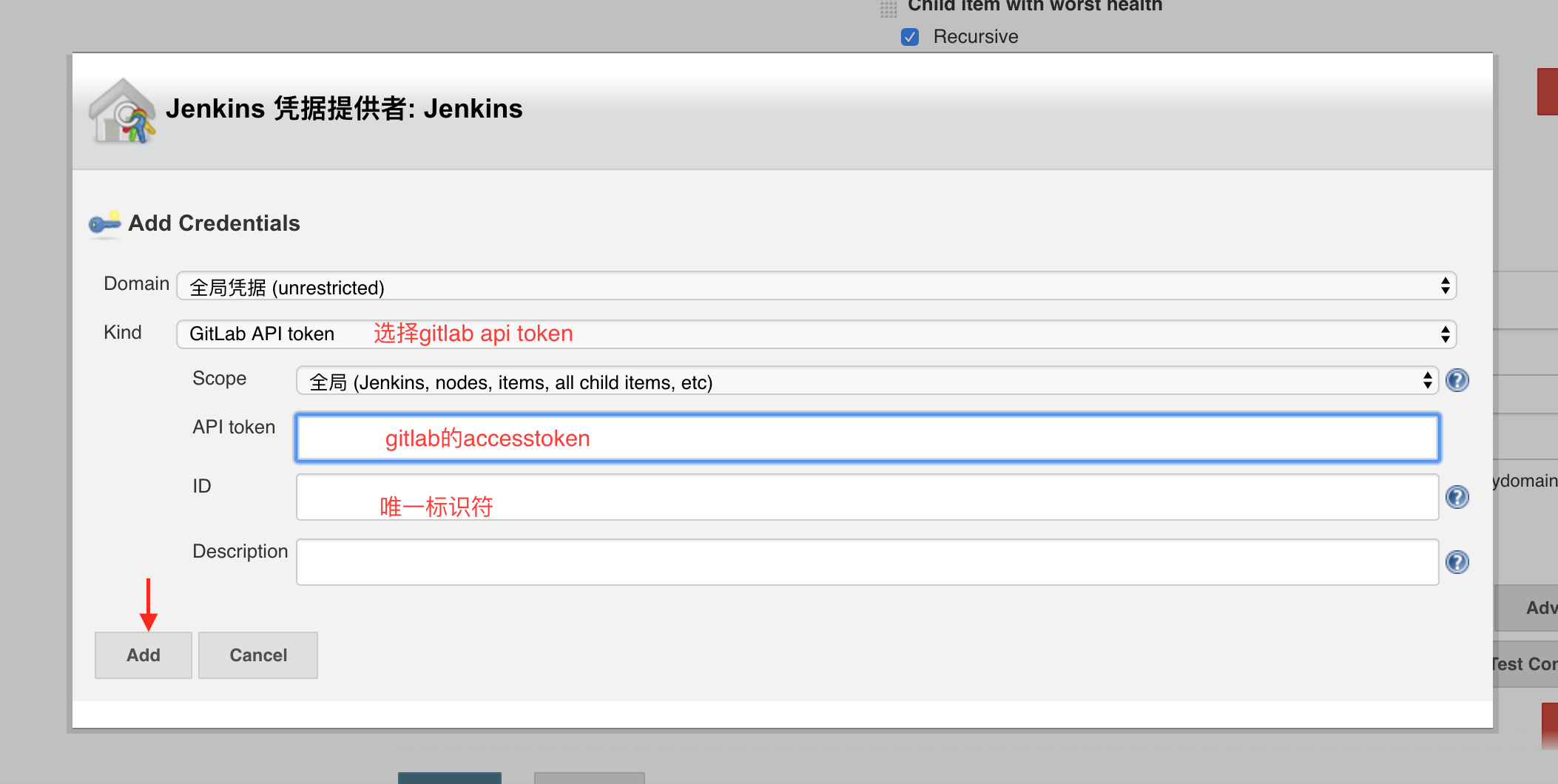
Task: Open help for the ID field
Action: (1457, 497)
